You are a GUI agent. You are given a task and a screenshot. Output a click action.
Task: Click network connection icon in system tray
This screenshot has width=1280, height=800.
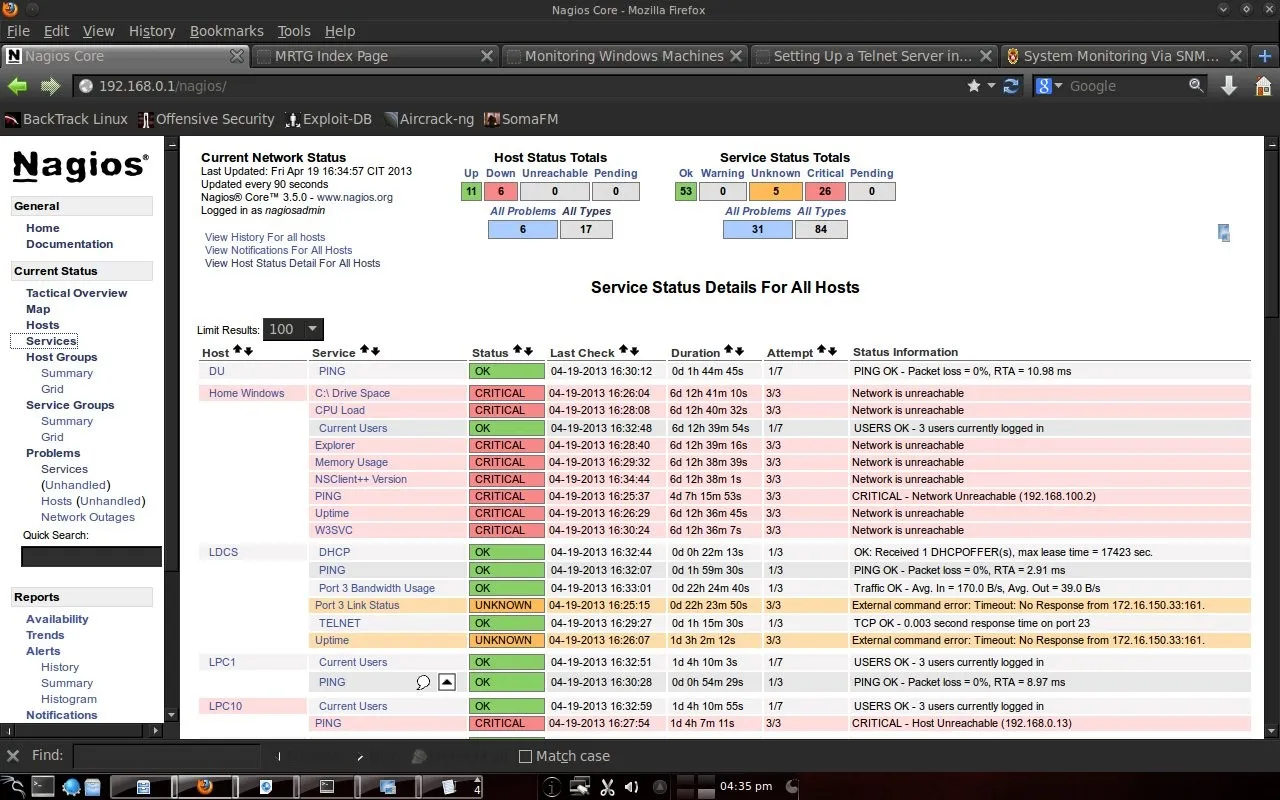tap(579, 787)
